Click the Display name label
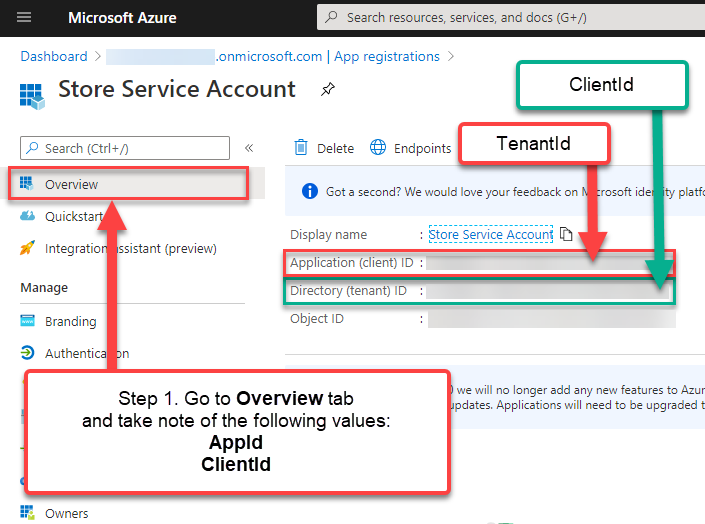Viewport: 705px width, 524px height. pos(328,234)
